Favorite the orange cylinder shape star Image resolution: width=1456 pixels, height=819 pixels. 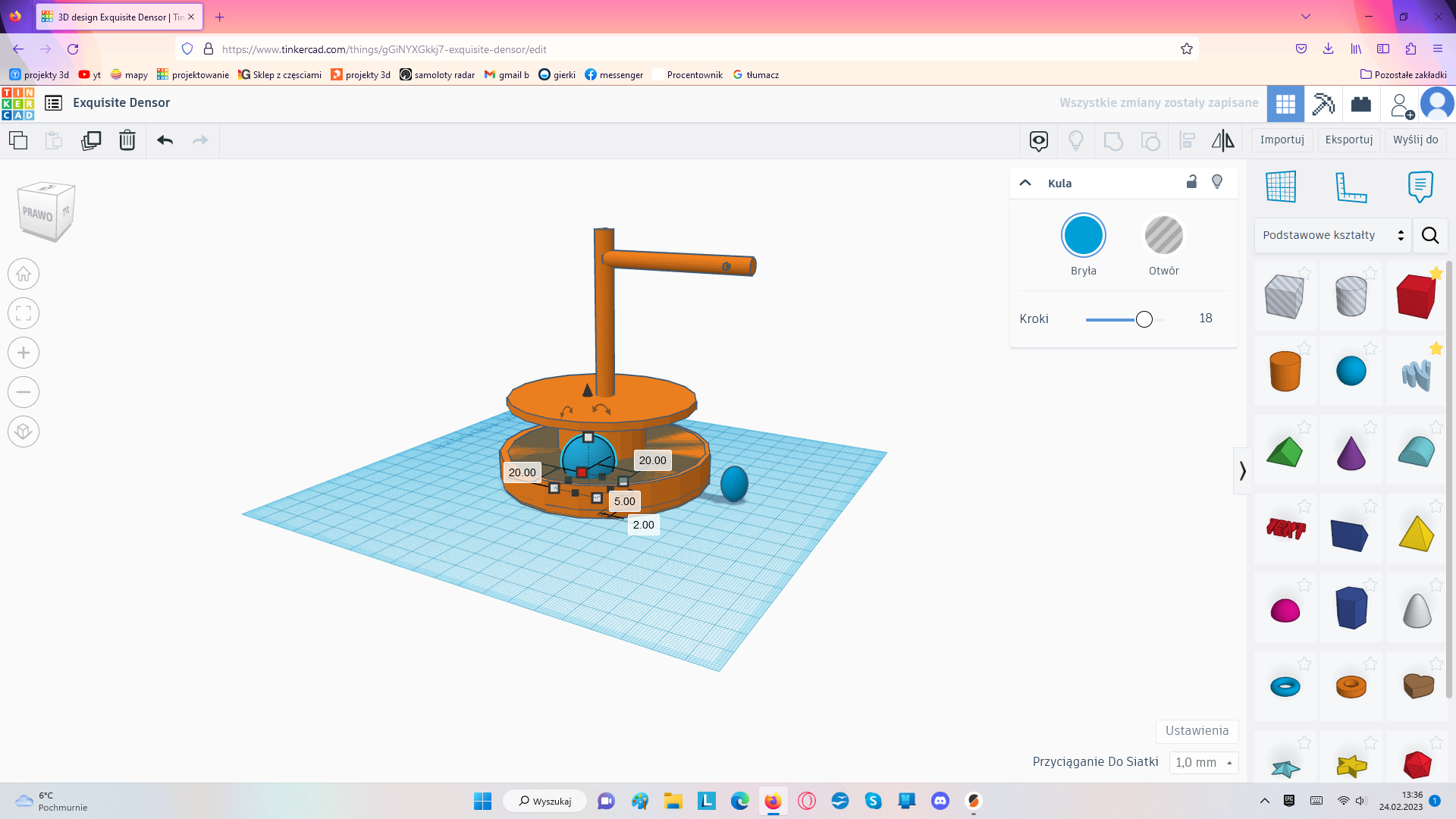(x=1304, y=348)
